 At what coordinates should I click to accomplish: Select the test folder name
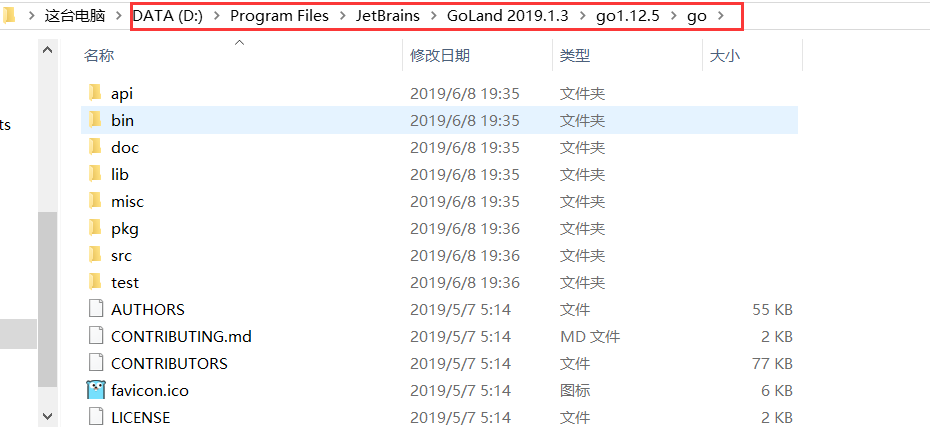point(125,282)
